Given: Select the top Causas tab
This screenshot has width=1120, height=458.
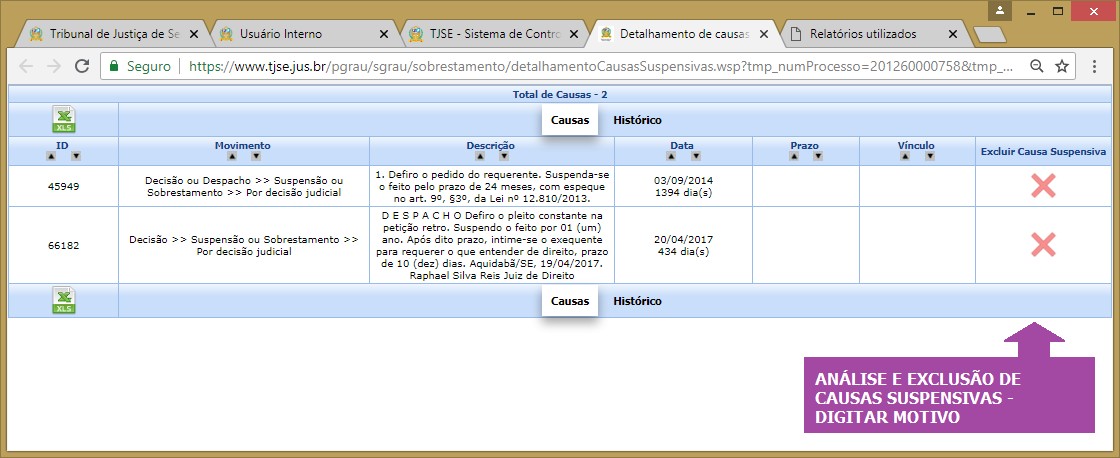Looking at the screenshot, I should [x=570, y=120].
